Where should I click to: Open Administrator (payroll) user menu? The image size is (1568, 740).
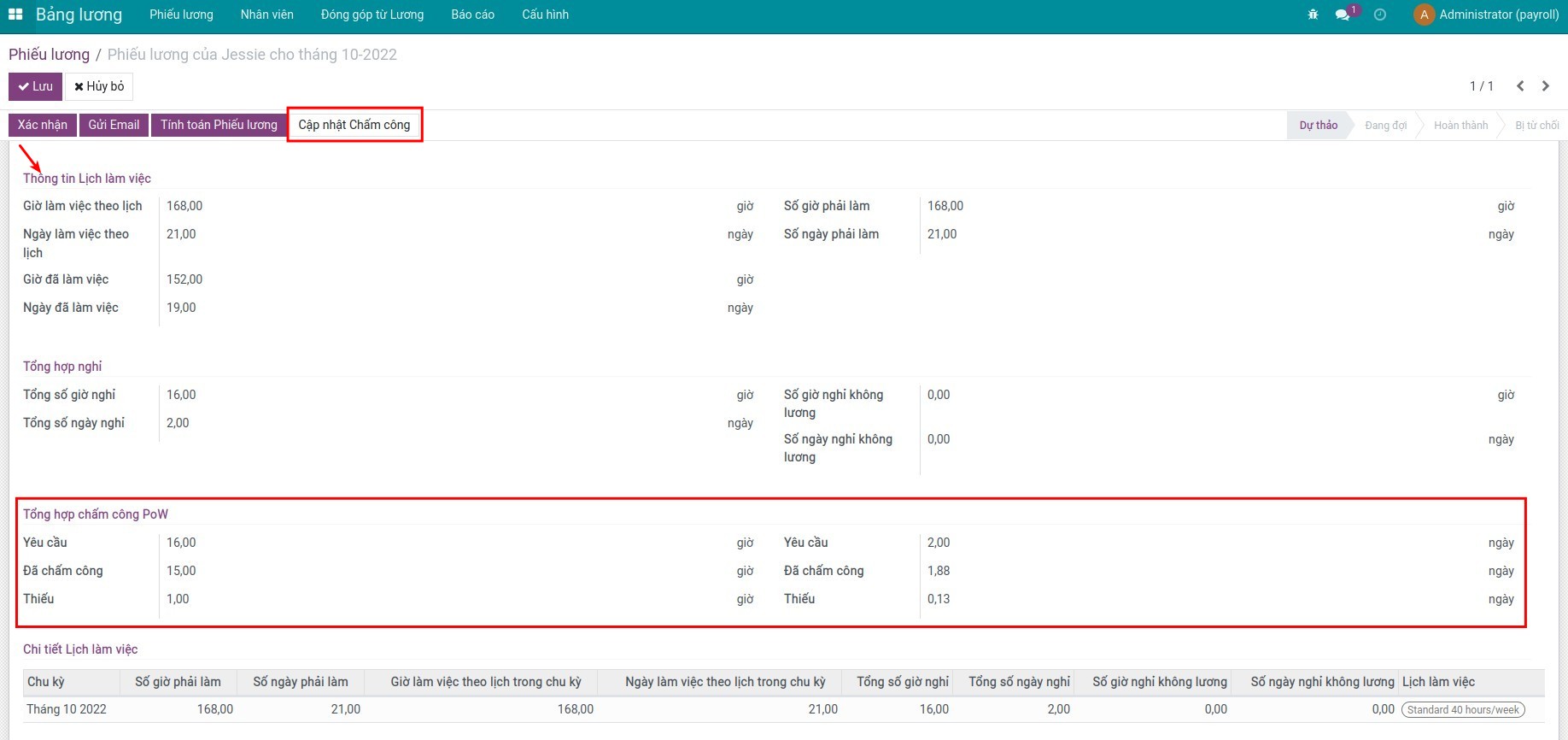[1498, 15]
